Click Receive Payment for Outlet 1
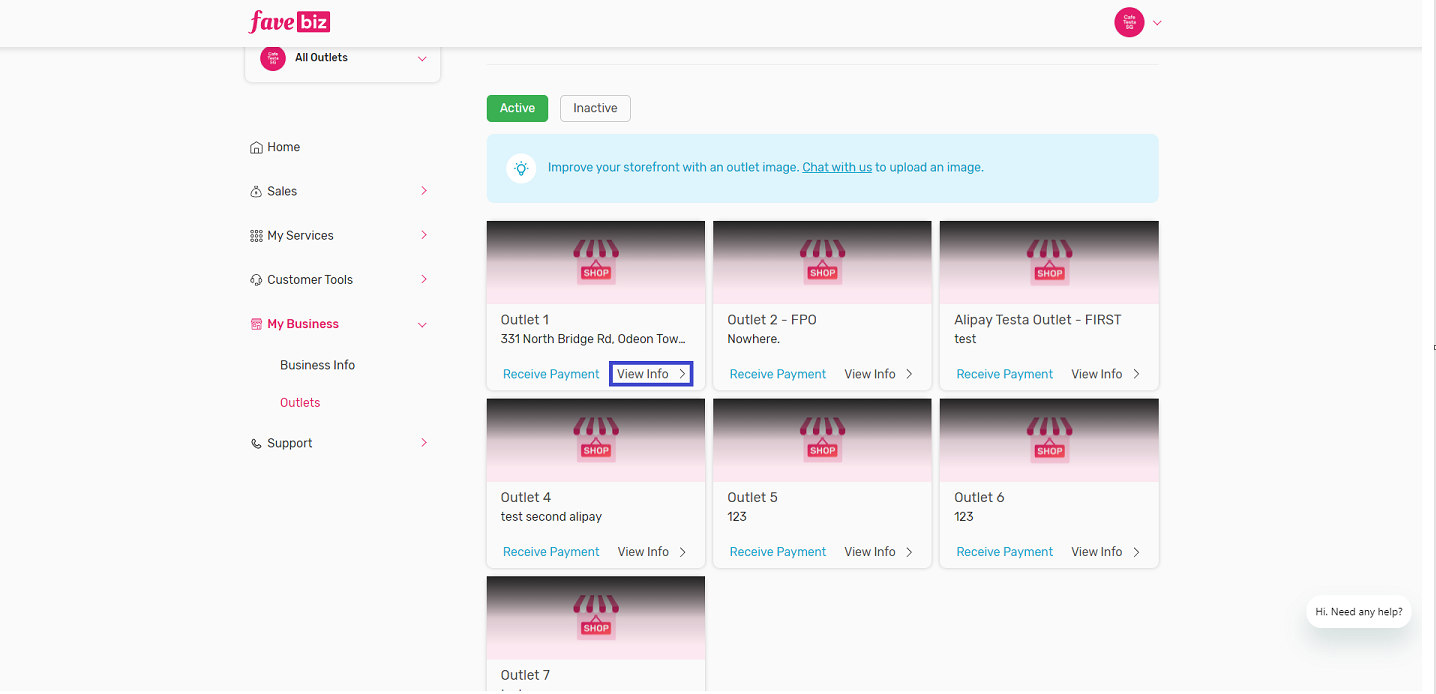The width and height of the screenshot is (1436, 694). click(x=551, y=374)
